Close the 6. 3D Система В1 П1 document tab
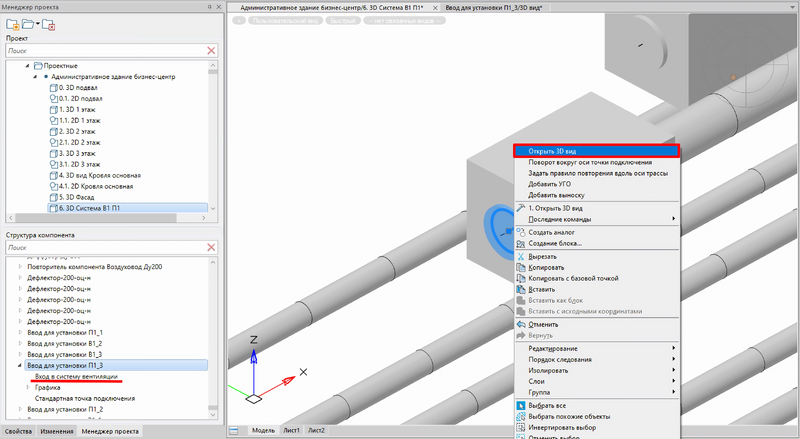 click(x=435, y=8)
